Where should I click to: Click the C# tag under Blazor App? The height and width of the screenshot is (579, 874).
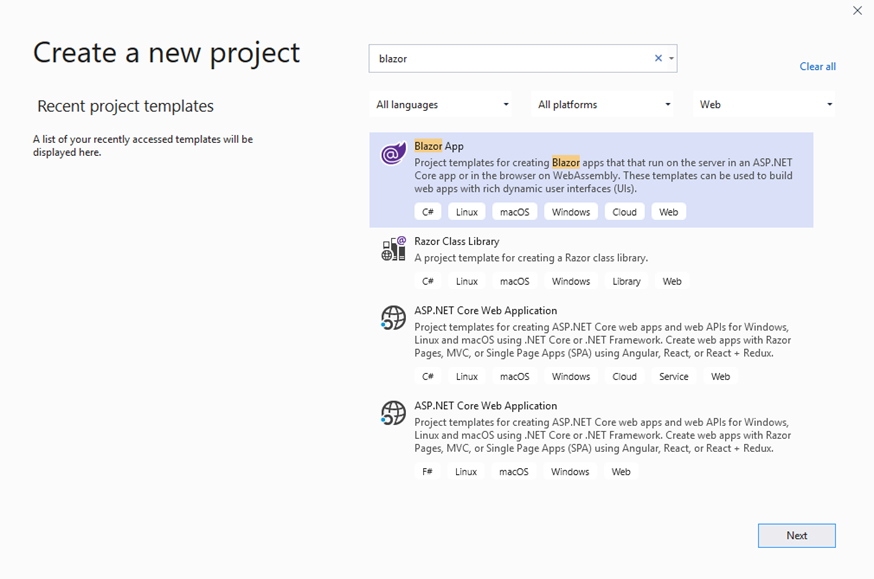point(428,212)
